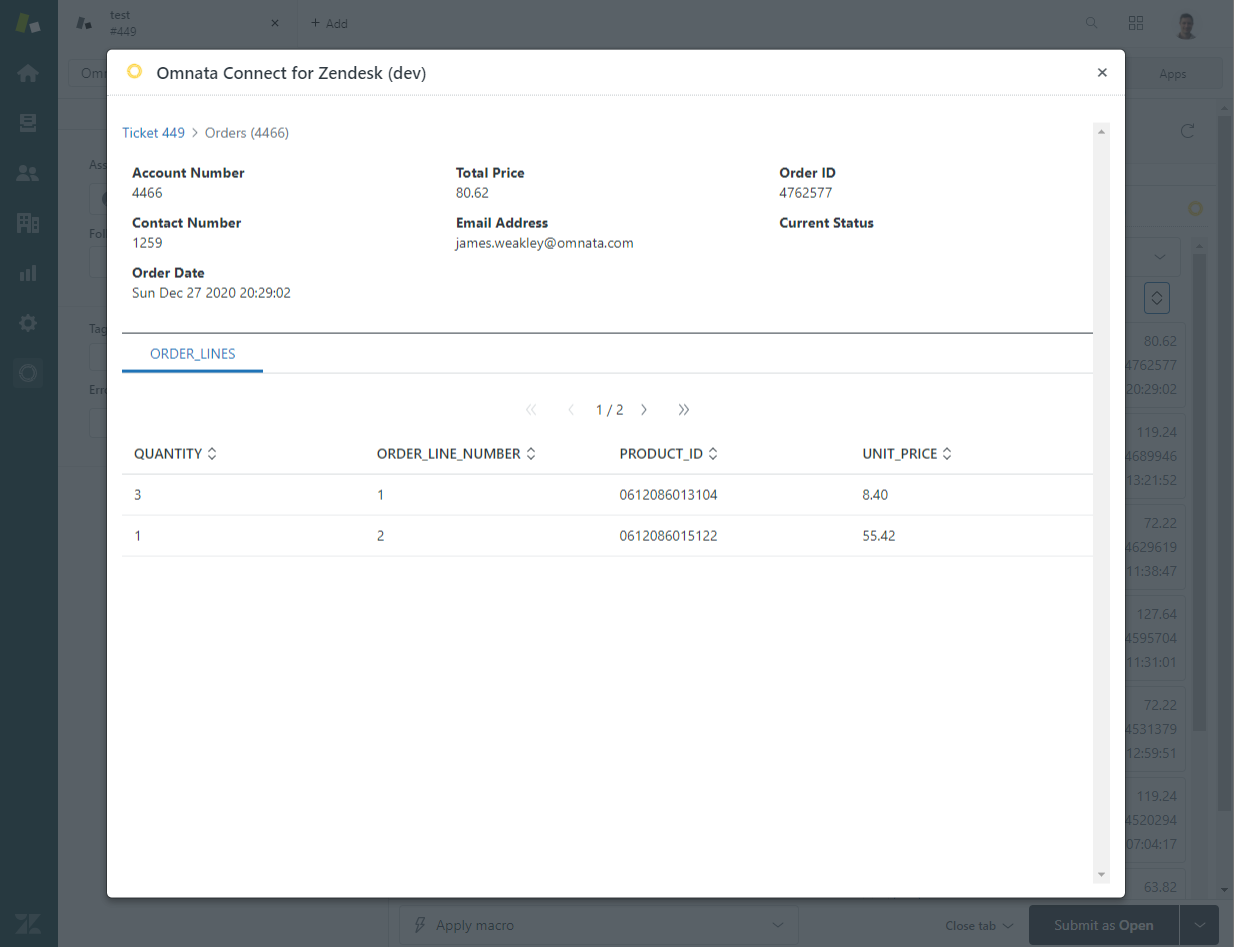Image resolution: width=1234 pixels, height=947 pixels.
Task: Open Customers icon in sidebar
Action: point(28,173)
